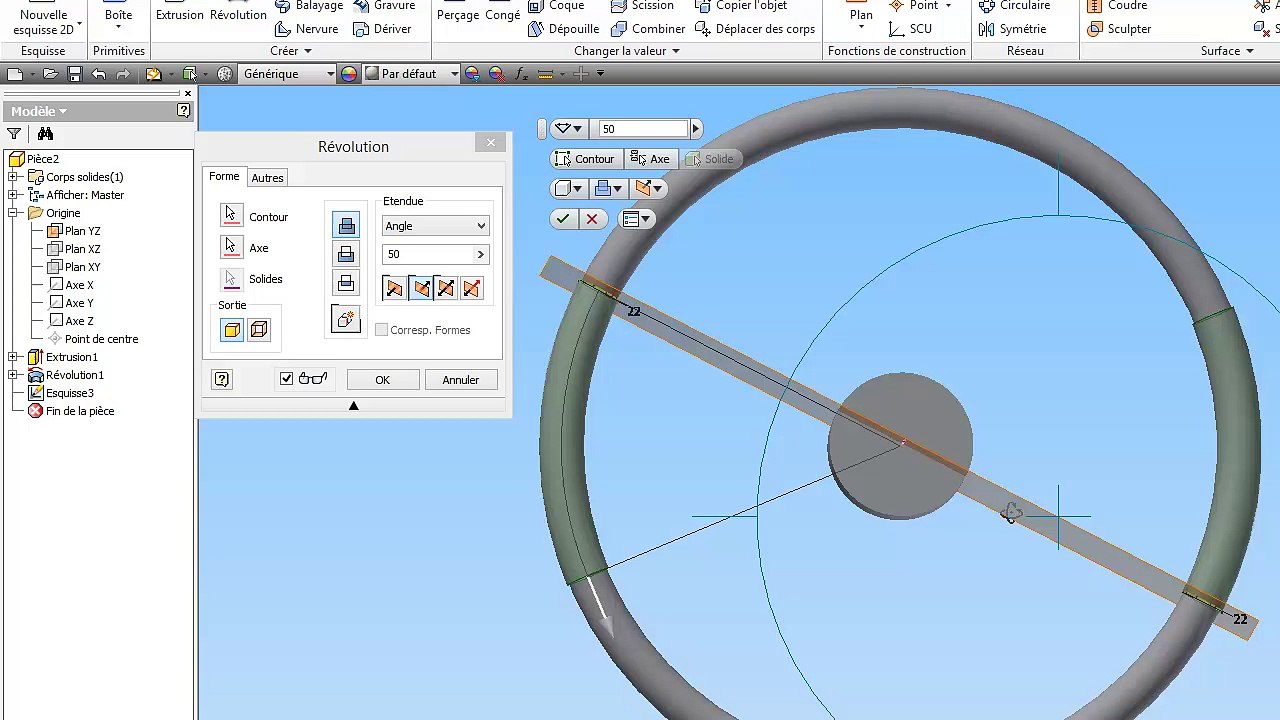The height and width of the screenshot is (720, 1280).
Task: Expand the Corps solides(1) node
Action: pos(14,177)
